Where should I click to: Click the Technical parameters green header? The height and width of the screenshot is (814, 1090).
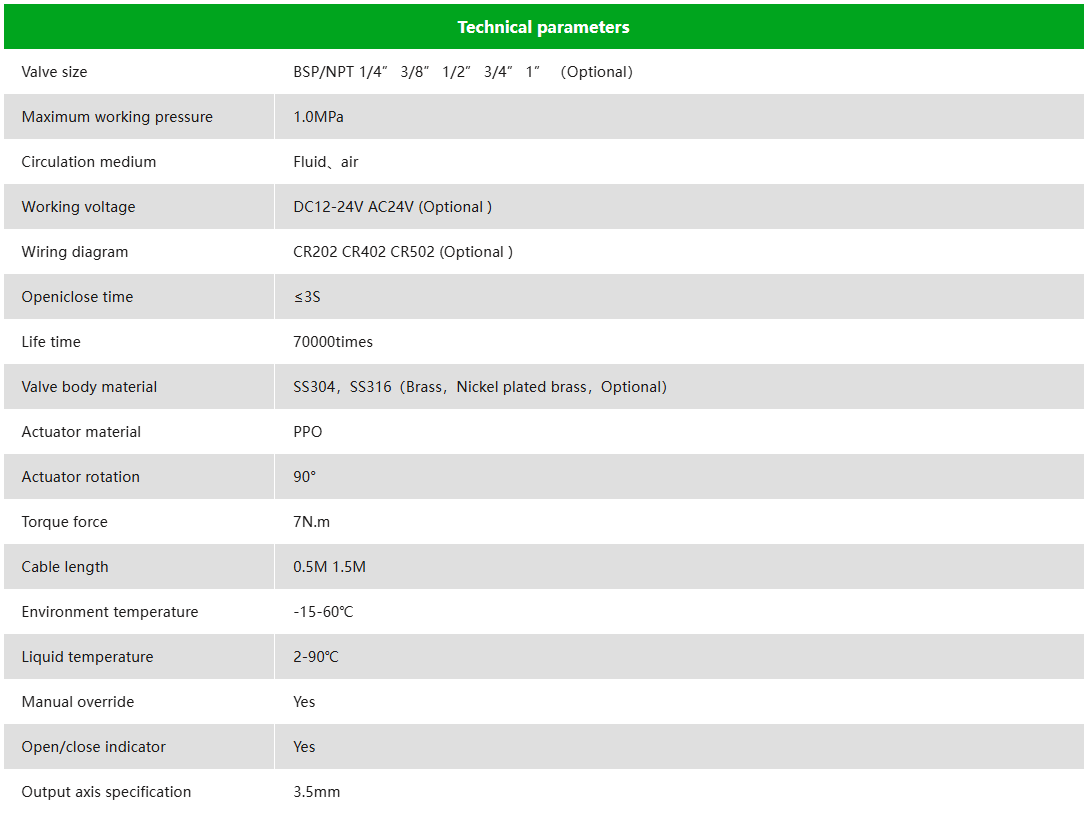point(543,27)
